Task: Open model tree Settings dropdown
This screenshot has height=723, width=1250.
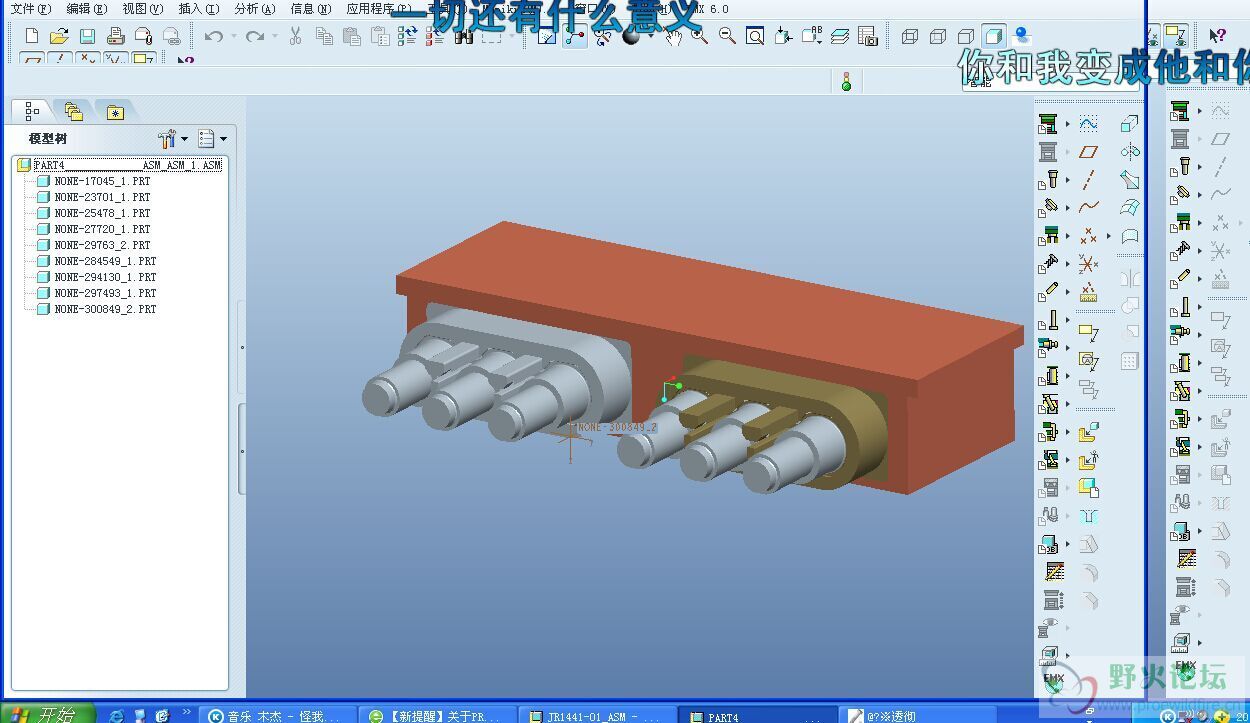Action: (x=173, y=138)
